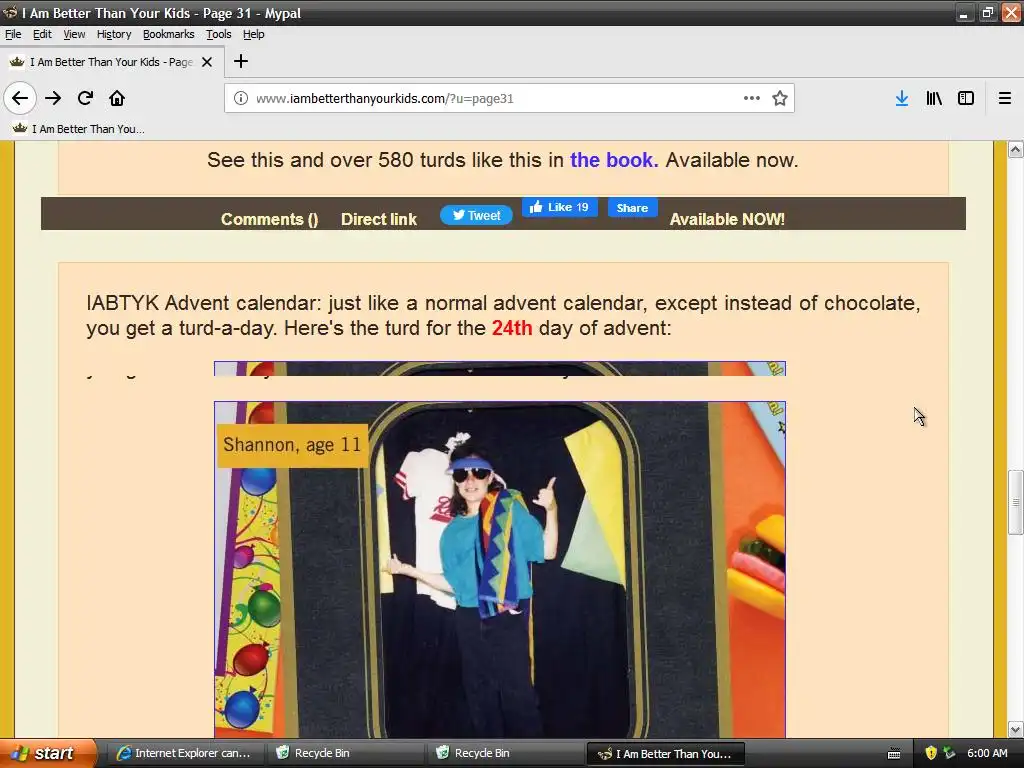Image resolution: width=1024 pixels, height=768 pixels.
Task: Open the Edit menu
Action: click(x=42, y=34)
